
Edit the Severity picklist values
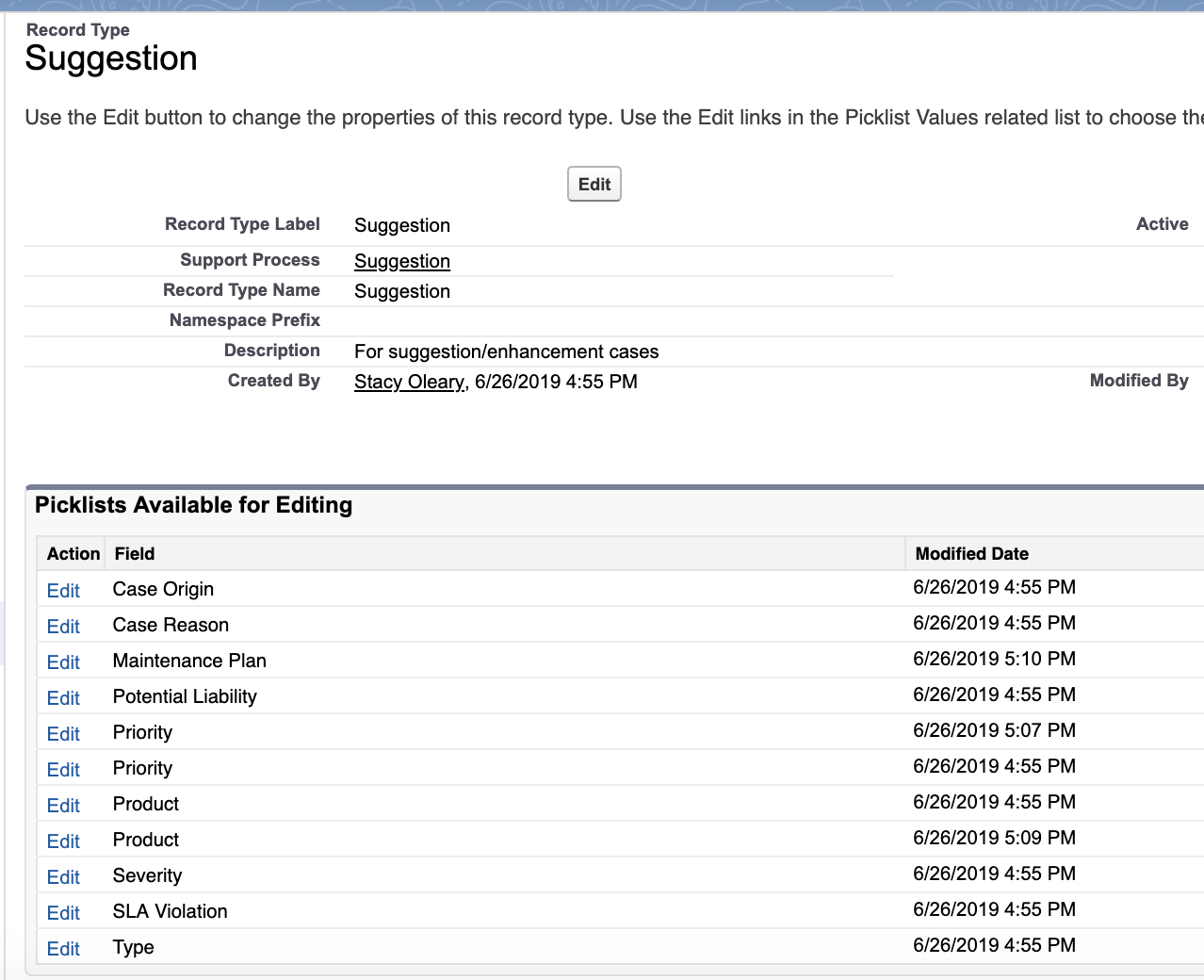click(63, 877)
